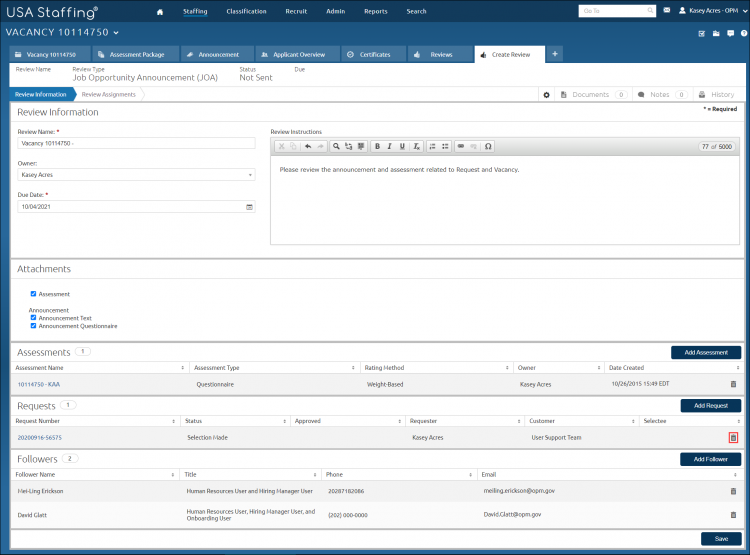
Task: Toggle underline formatting in Review Instructions
Action: [402, 146]
